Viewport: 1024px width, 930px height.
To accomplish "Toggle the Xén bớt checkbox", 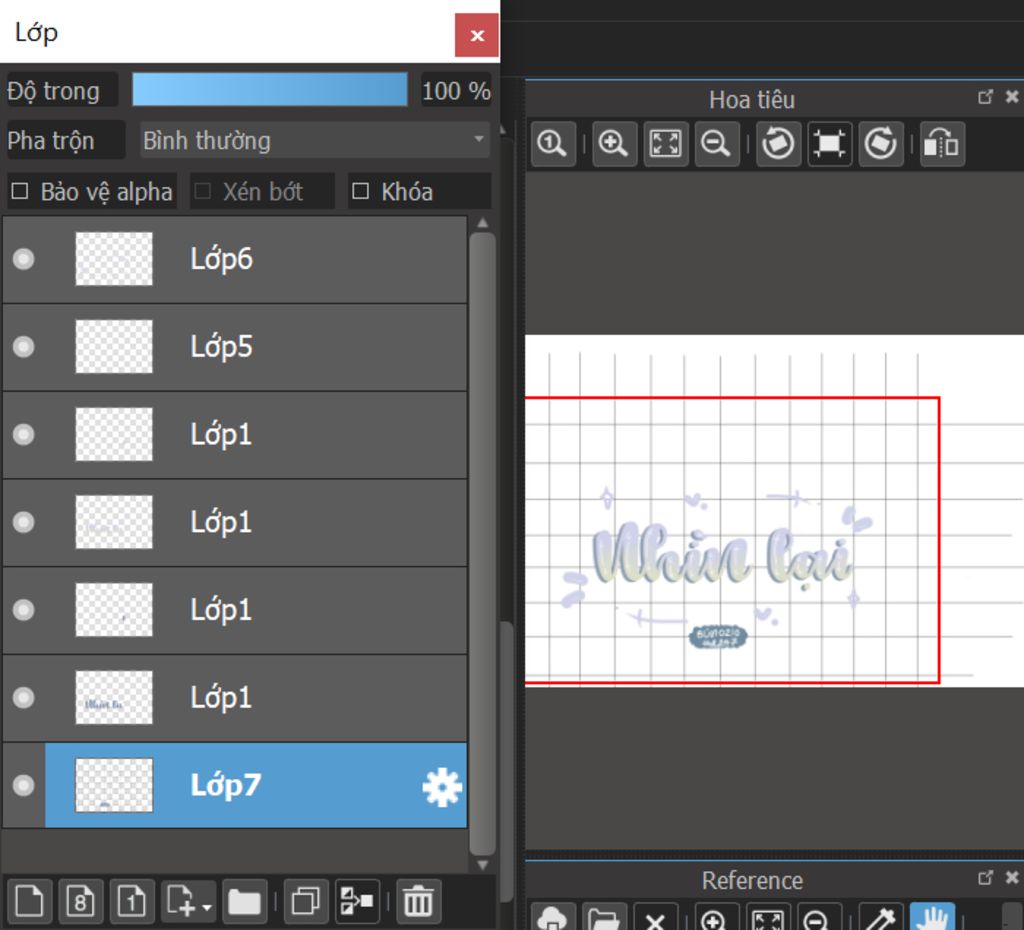I will [203, 191].
